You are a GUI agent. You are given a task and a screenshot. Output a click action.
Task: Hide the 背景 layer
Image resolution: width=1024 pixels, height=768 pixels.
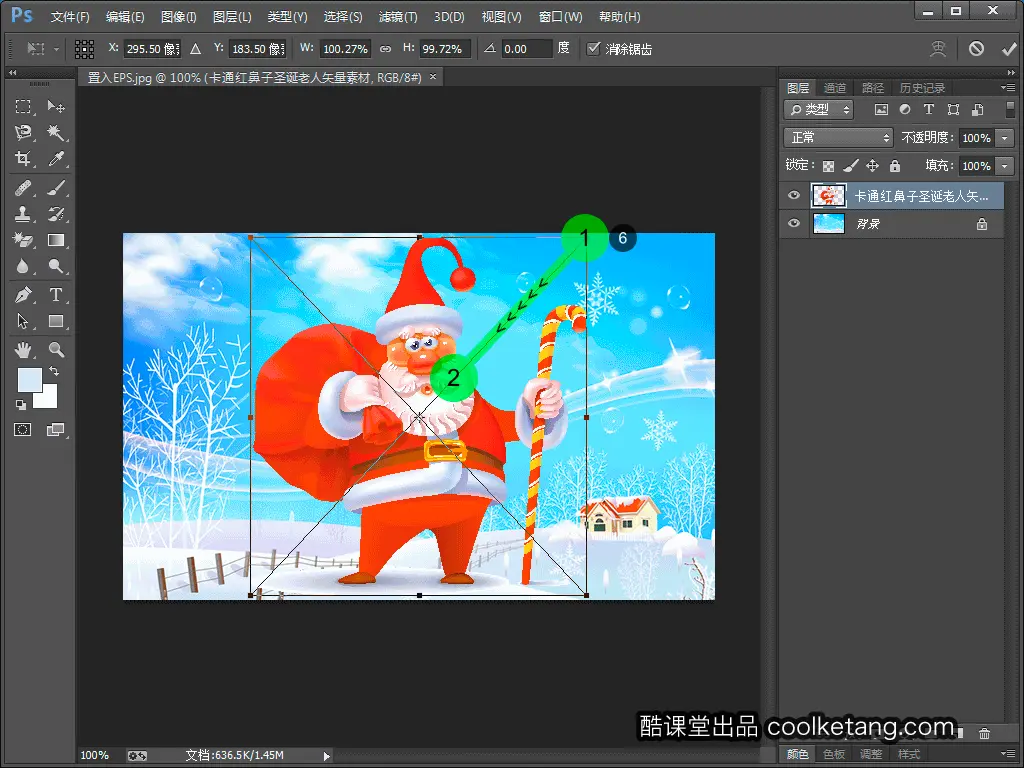[x=793, y=223]
